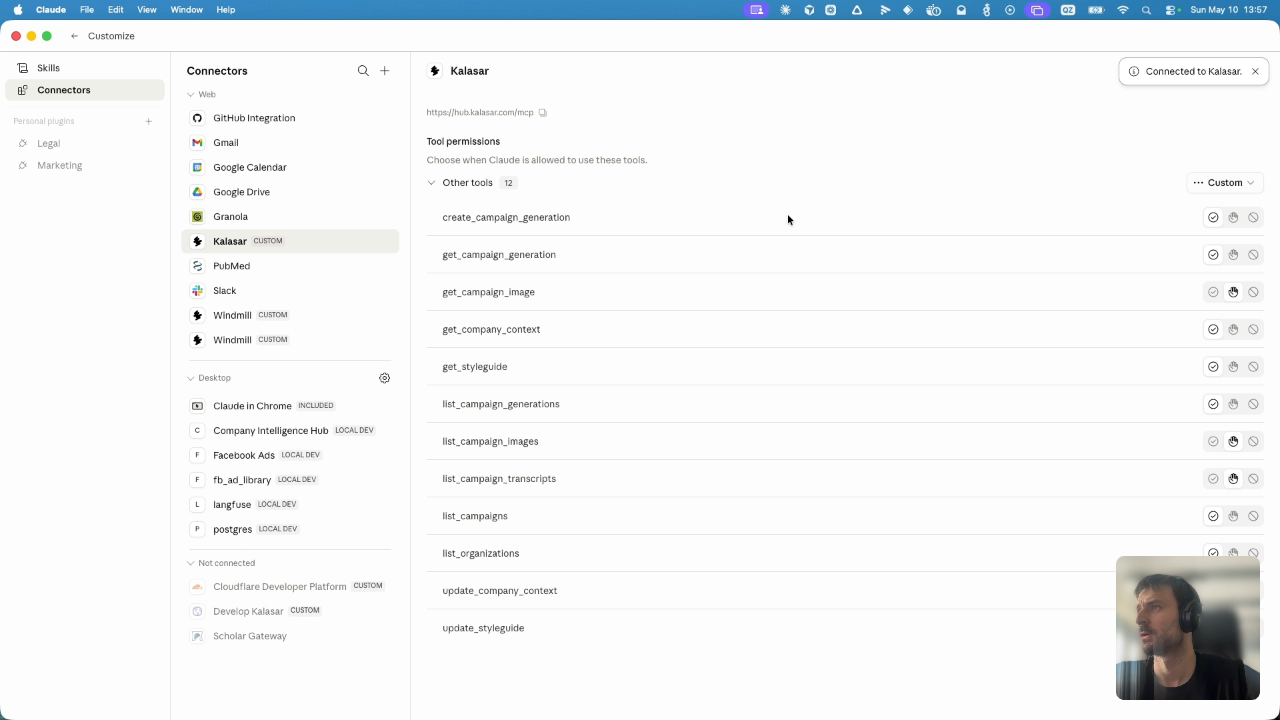
Task: Set get_company_context to needs approval
Action: click(1233, 330)
